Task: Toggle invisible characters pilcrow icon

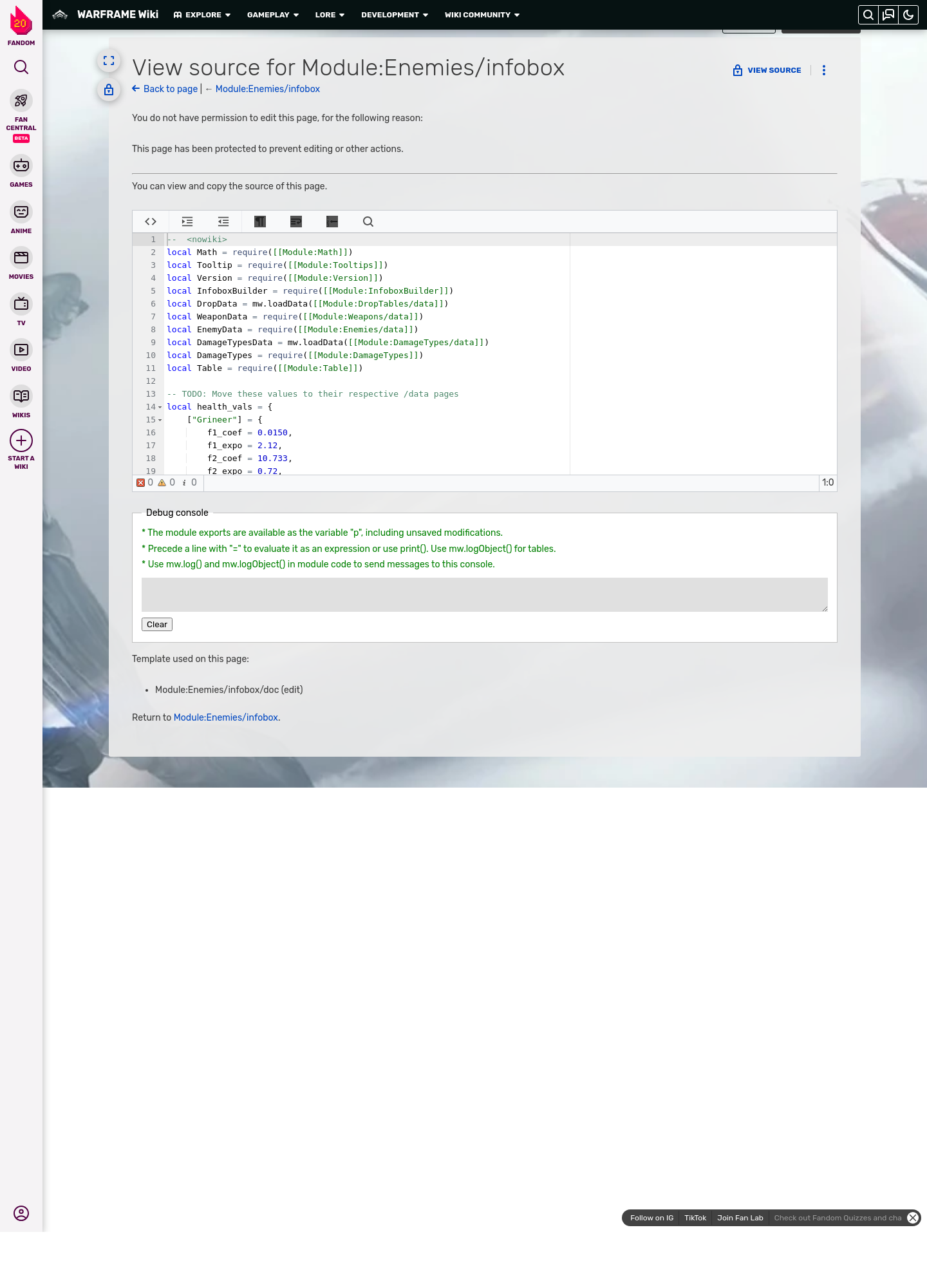Action: pos(260,222)
